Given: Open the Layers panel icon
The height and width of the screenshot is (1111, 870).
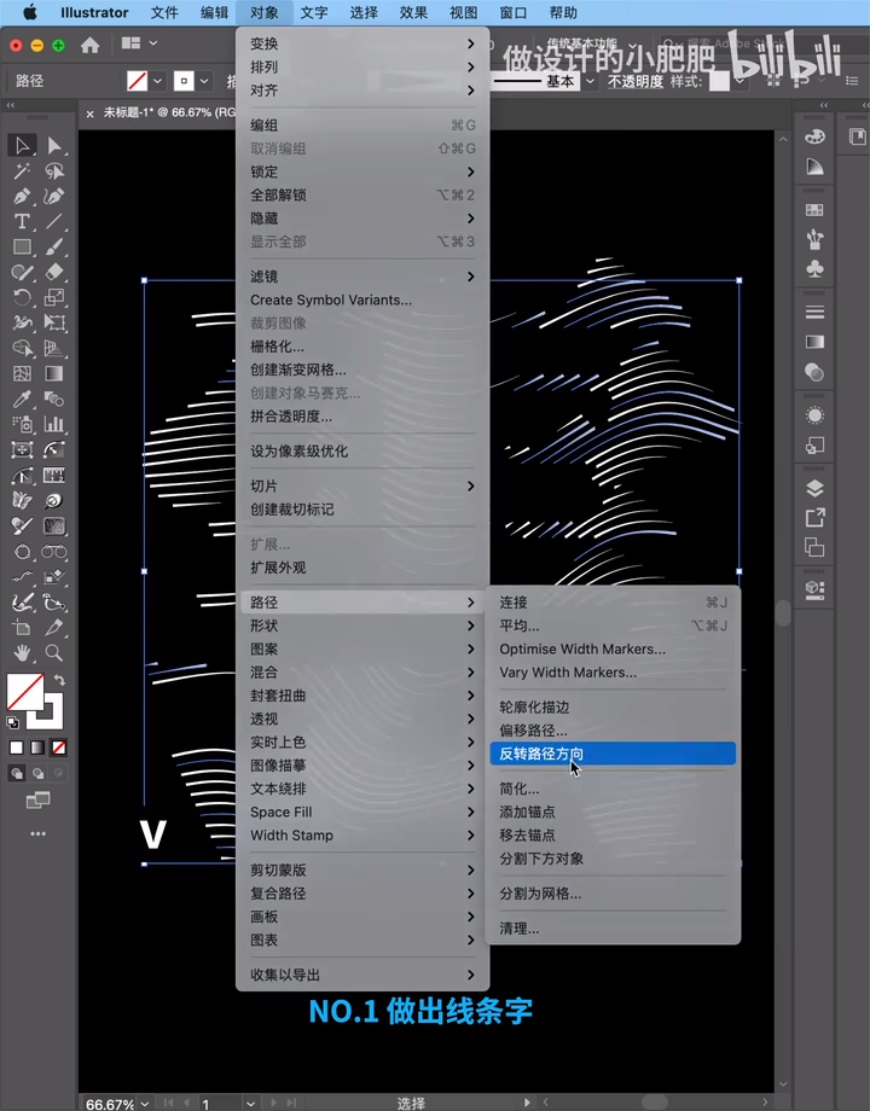Looking at the screenshot, I should coord(815,488).
